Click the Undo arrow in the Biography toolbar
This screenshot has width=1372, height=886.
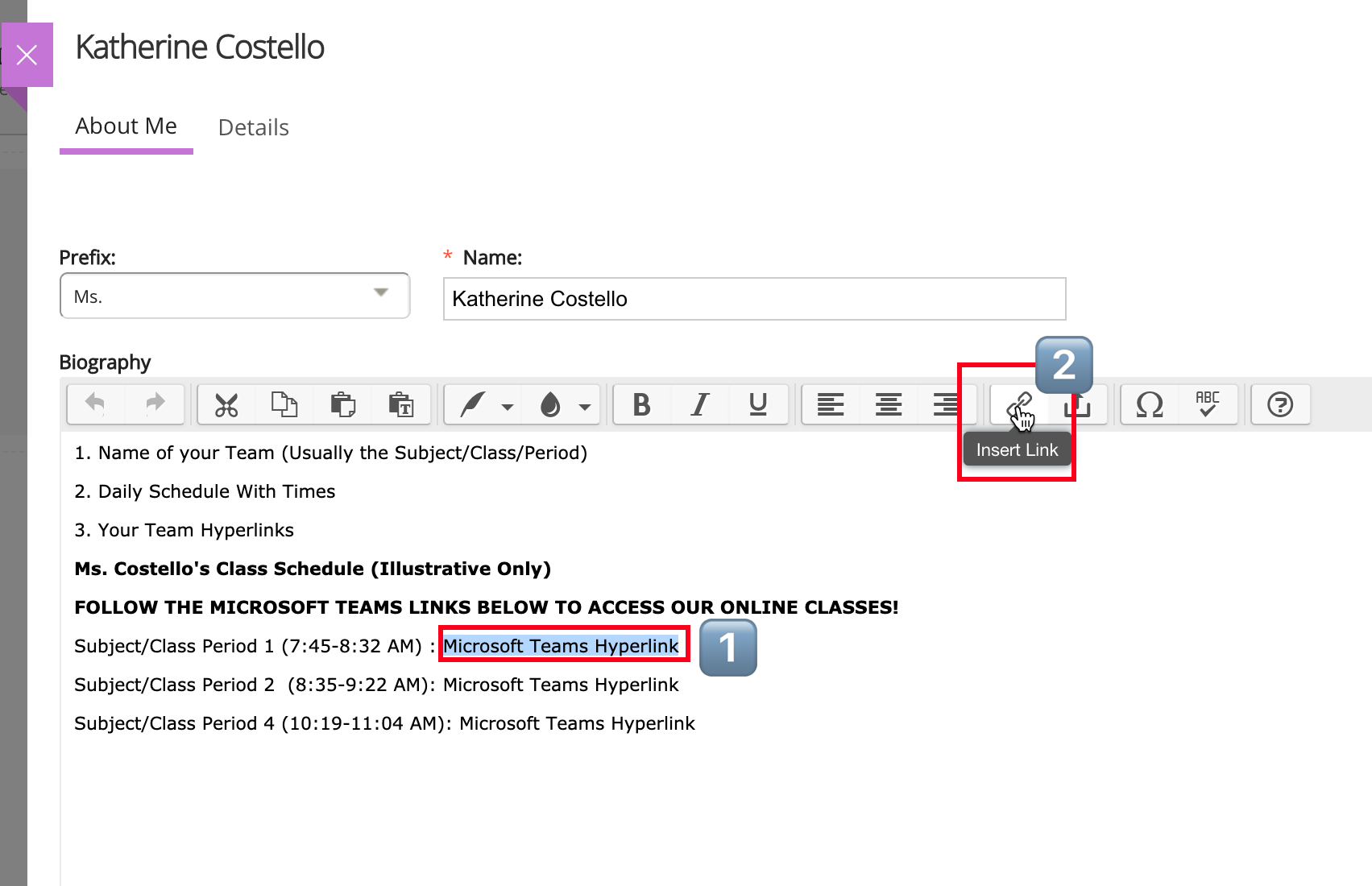tap(96, 404)
